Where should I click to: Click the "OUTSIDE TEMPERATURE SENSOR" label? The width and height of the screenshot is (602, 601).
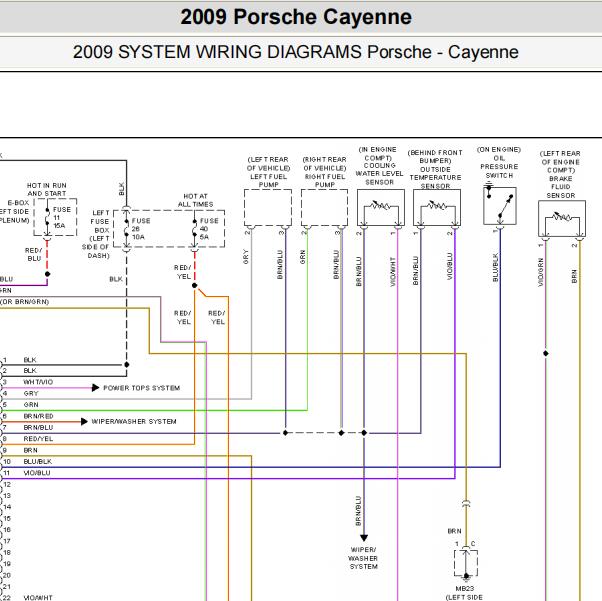coord(435,178)
